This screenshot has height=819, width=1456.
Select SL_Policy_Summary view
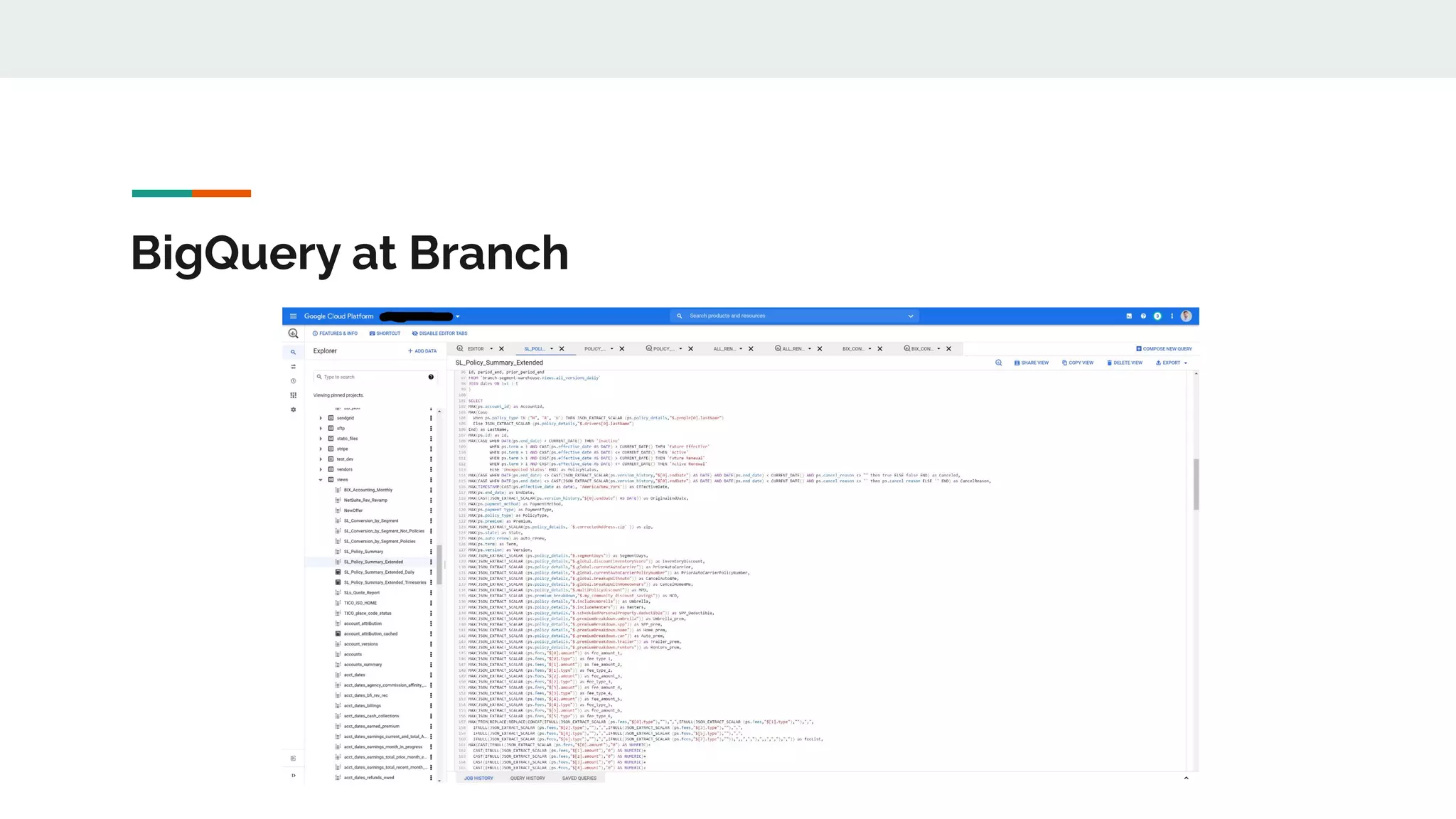(363, 552)
